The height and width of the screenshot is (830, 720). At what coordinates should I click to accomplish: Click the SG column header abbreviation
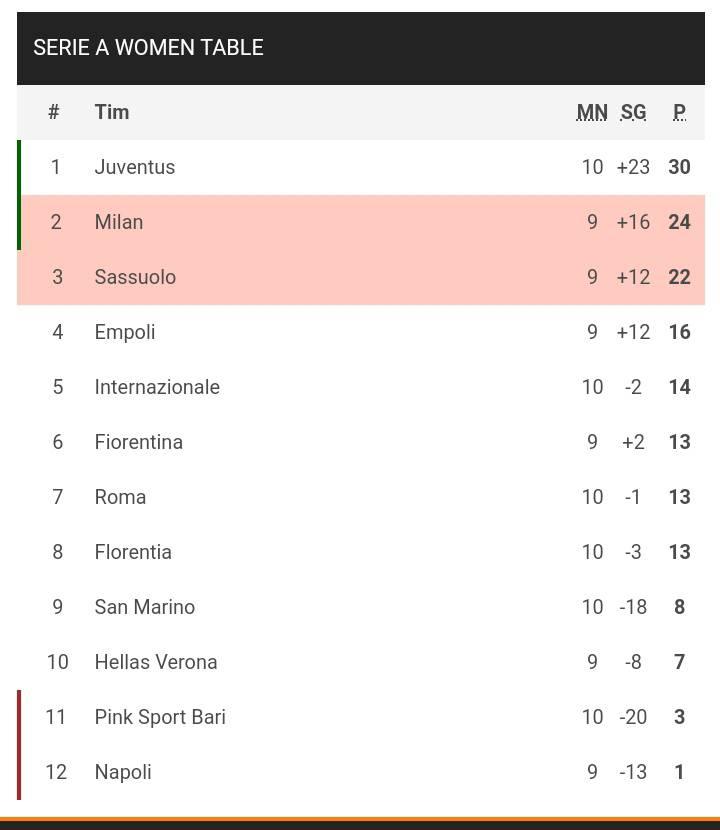click(x=633, y=112)
